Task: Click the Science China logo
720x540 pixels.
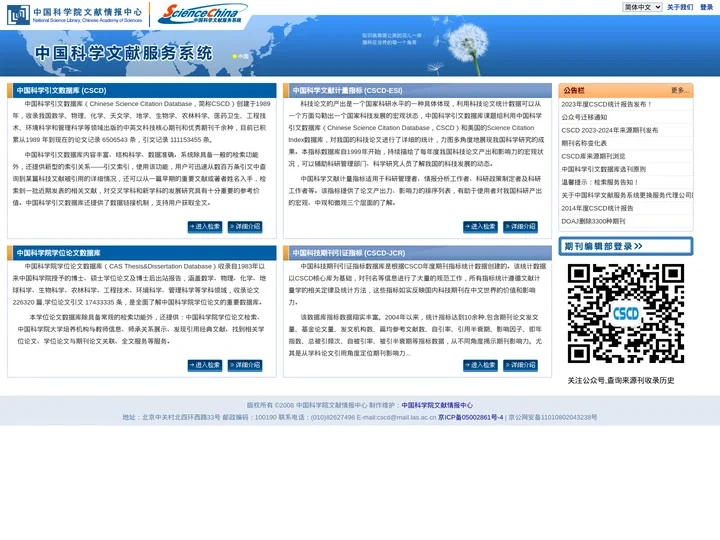Action: pyautogui.click(x=202, y=14)
